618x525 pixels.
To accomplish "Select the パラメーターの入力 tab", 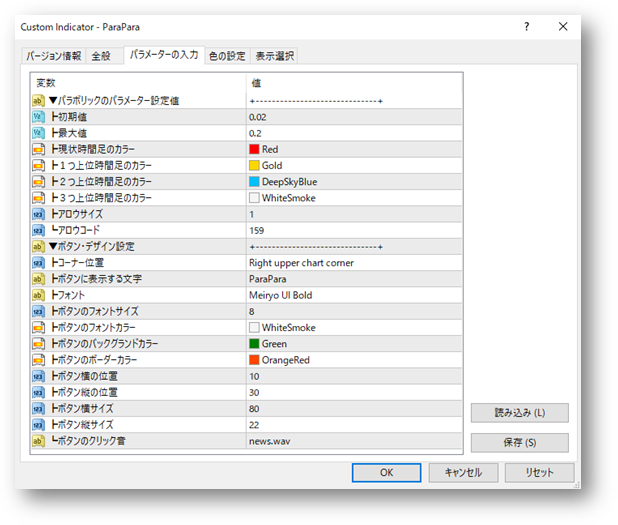I will 164,55.
